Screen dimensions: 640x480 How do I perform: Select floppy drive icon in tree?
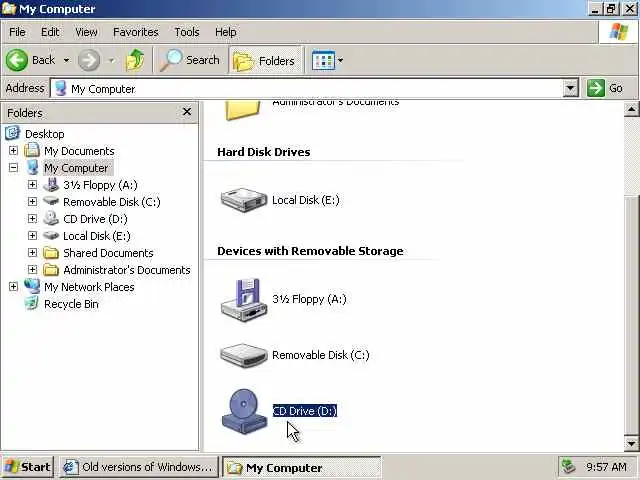coord(51,184)
